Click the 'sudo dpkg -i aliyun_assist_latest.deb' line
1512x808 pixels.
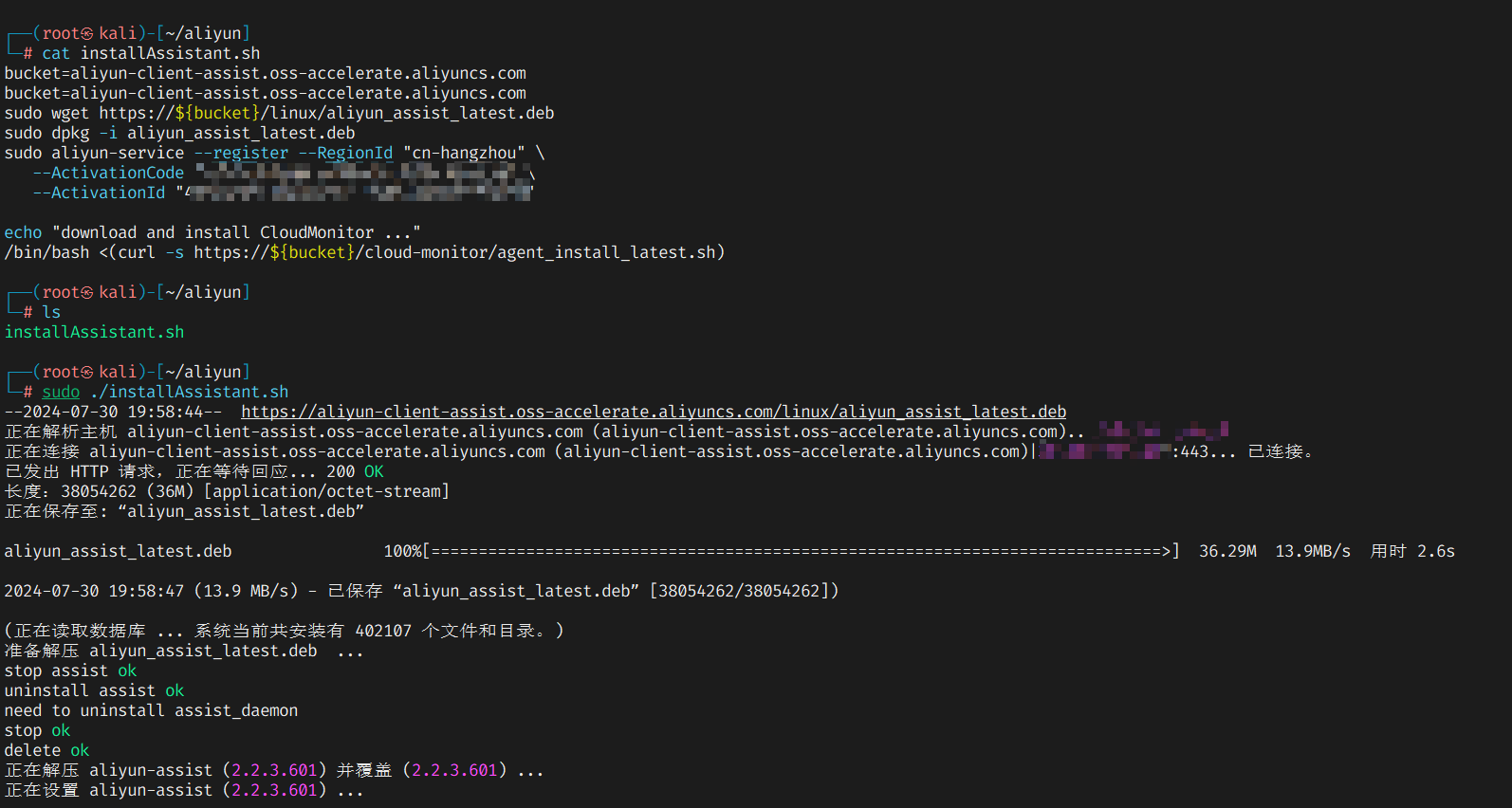pos(180,133)
